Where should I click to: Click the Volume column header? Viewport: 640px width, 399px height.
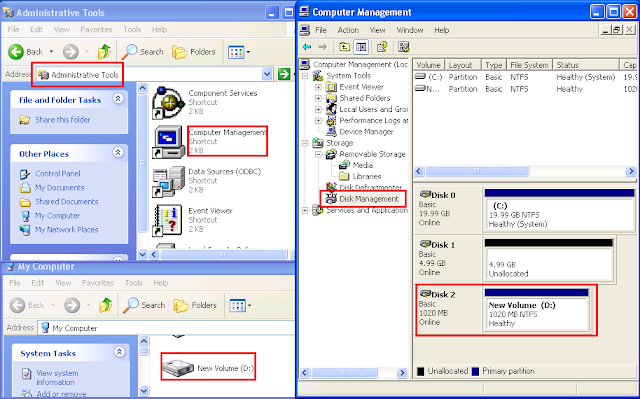tap(429, 65)
